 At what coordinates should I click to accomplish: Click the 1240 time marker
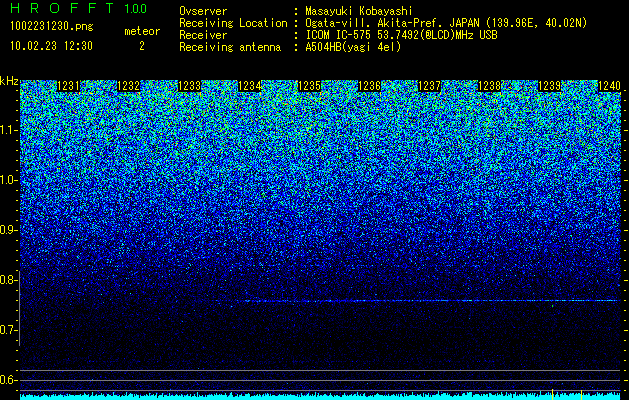click(609, 86)
